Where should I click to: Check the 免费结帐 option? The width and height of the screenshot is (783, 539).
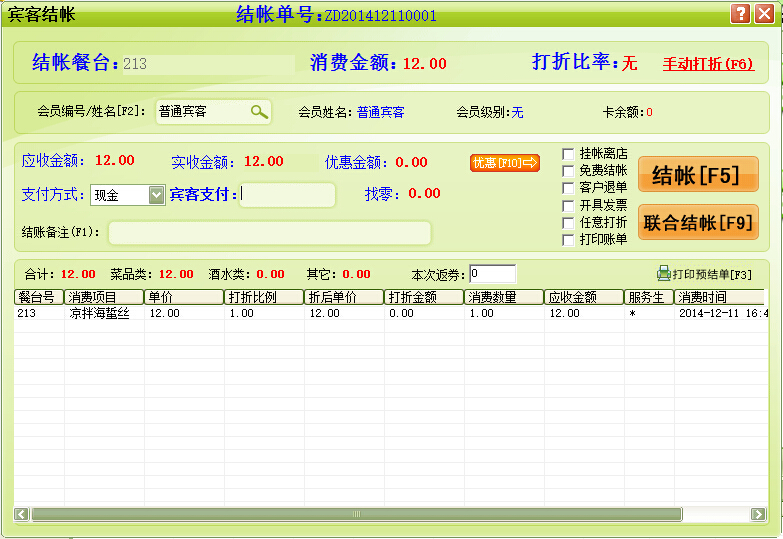coord(568,171)
